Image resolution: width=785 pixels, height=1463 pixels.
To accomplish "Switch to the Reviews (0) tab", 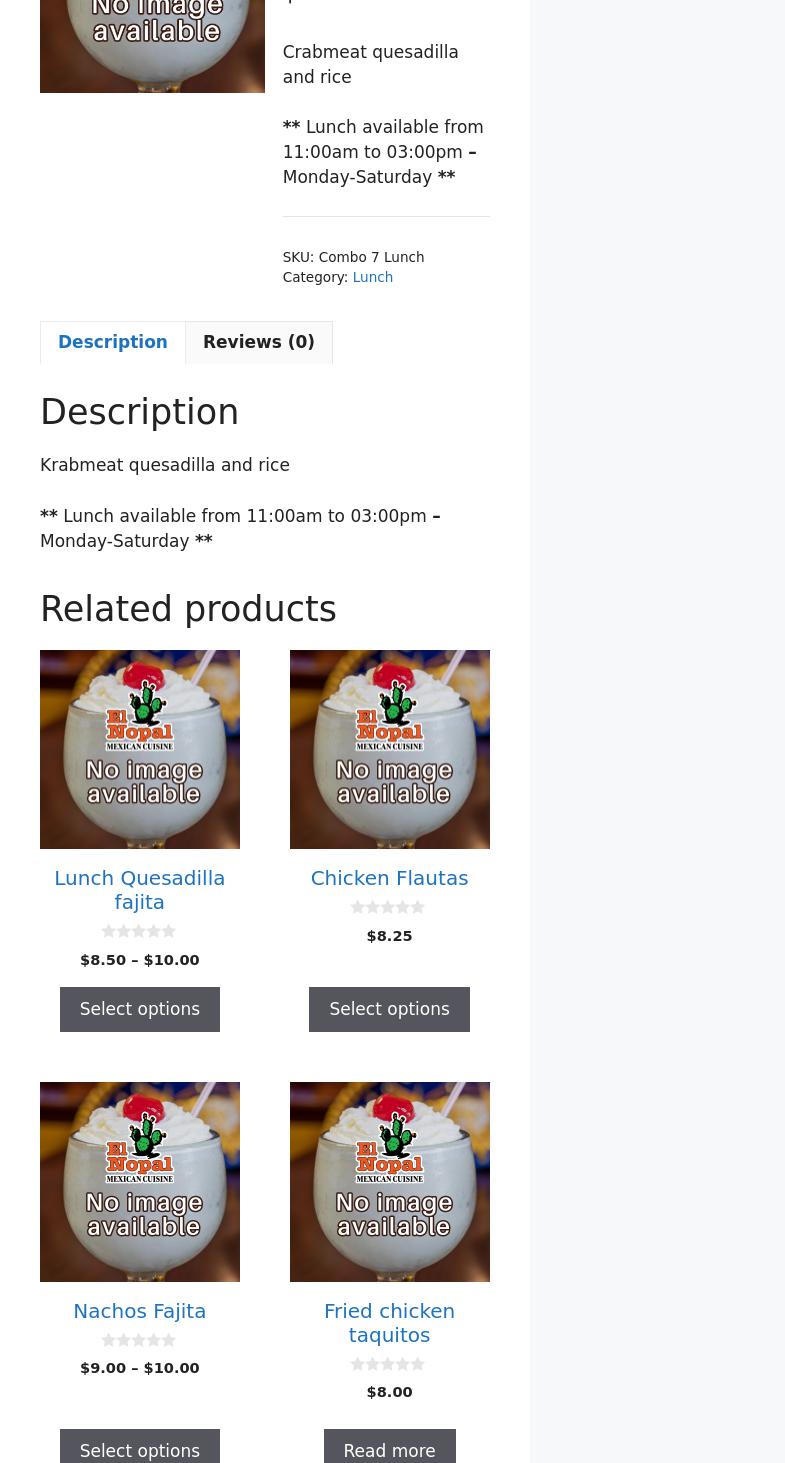I will click(x=258, y=342).
